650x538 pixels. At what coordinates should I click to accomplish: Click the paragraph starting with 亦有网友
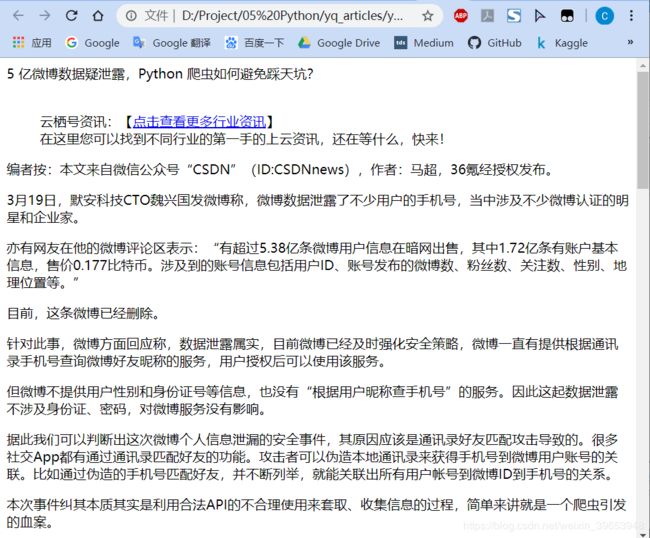pyautogui.click(x=317, y=265)
